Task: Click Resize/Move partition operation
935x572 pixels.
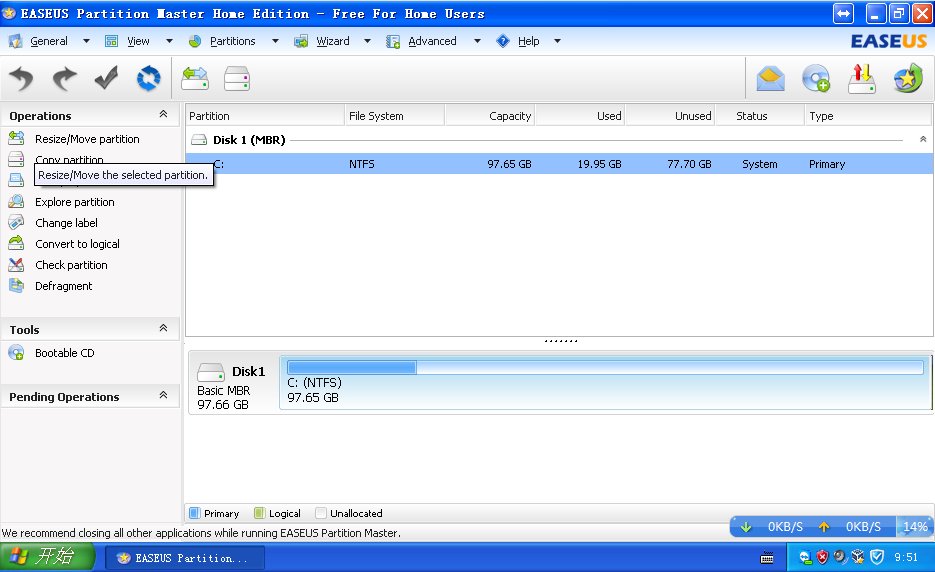Action: pos(87,139)
